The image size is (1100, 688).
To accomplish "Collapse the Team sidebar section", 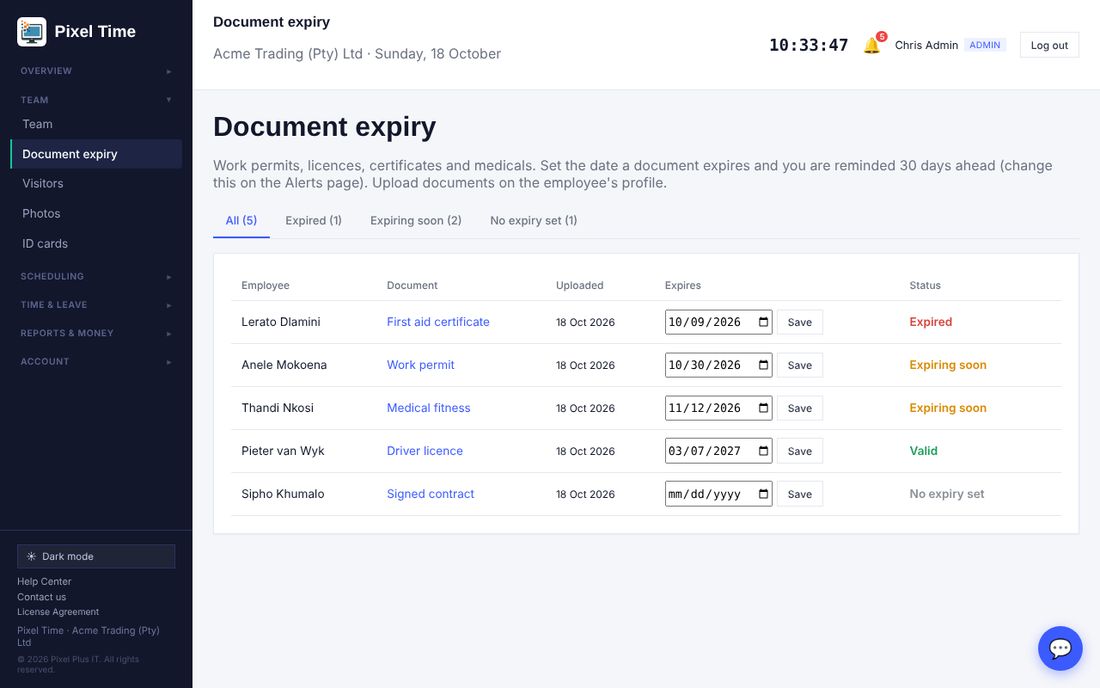I will pos(96,100).
